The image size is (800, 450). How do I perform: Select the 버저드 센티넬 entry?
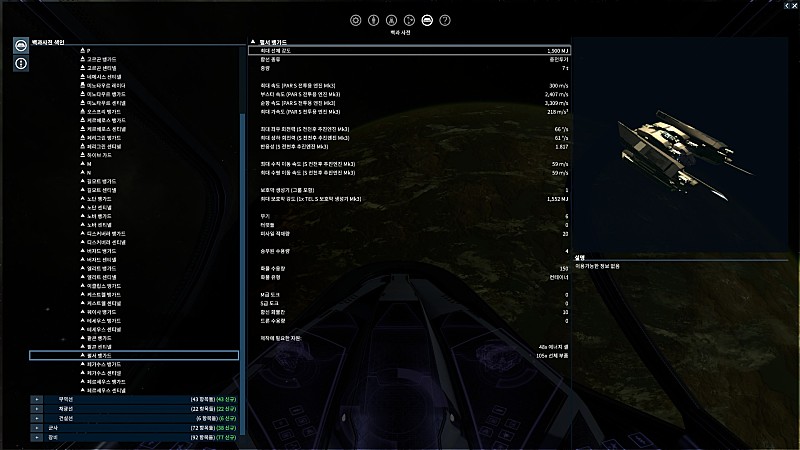click(102, 260)
